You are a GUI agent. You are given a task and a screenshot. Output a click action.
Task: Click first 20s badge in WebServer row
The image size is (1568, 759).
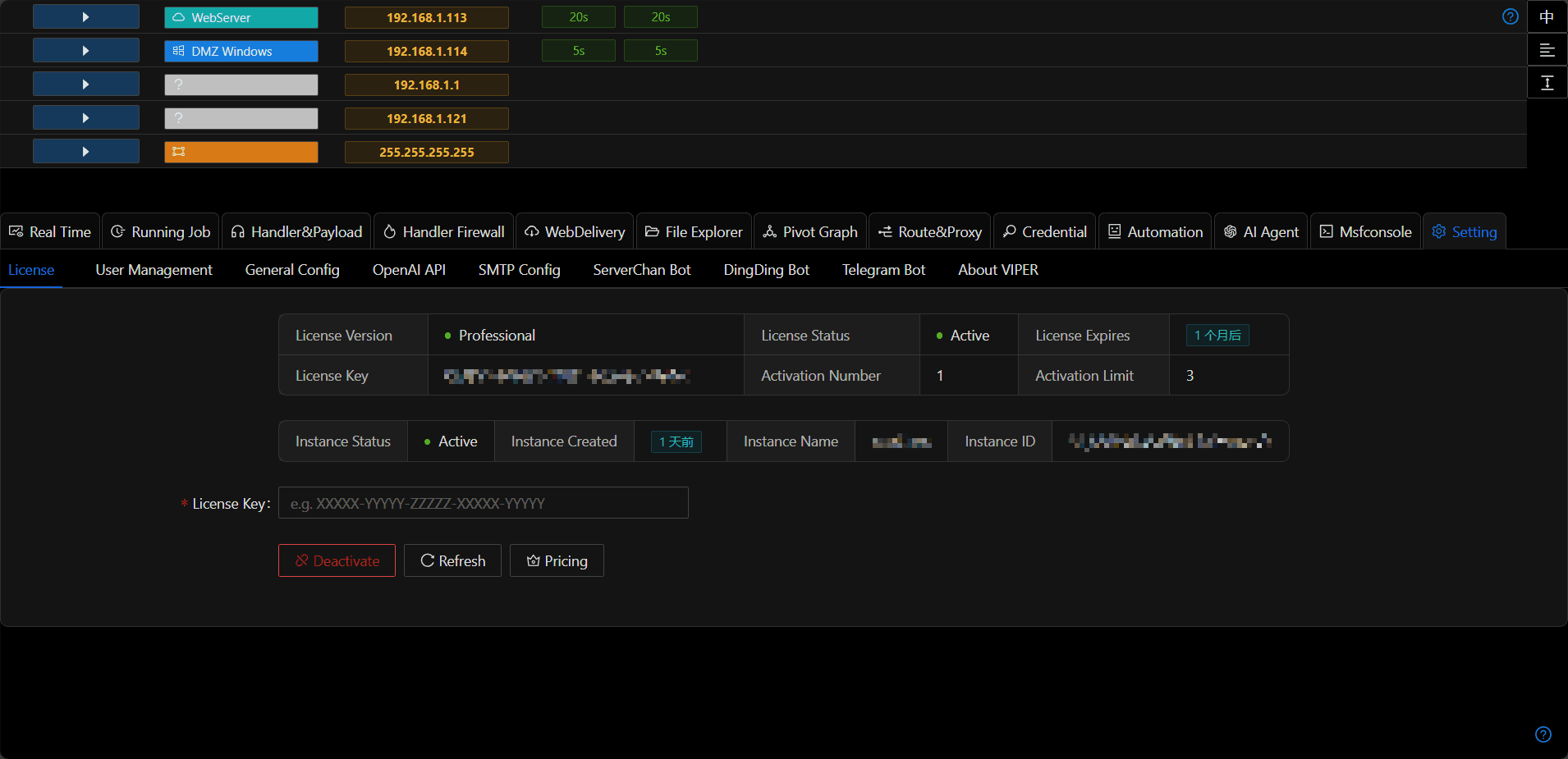[x=579, y=17]
